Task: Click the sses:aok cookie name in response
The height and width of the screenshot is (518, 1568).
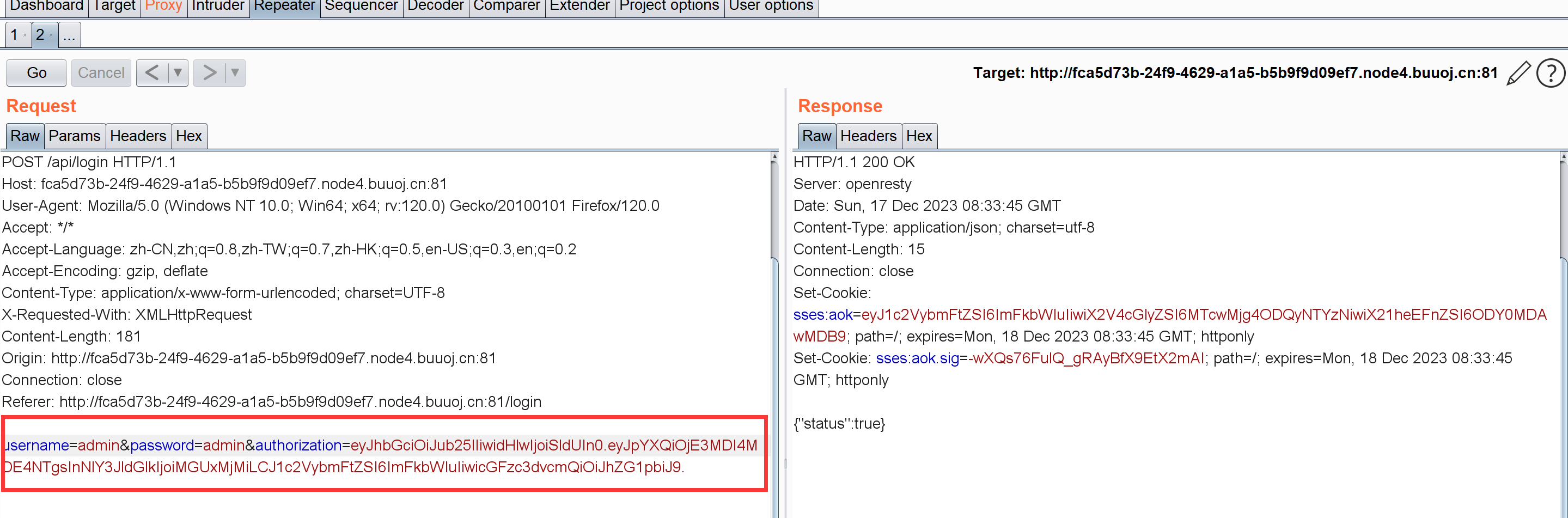Action: point(823,315)
